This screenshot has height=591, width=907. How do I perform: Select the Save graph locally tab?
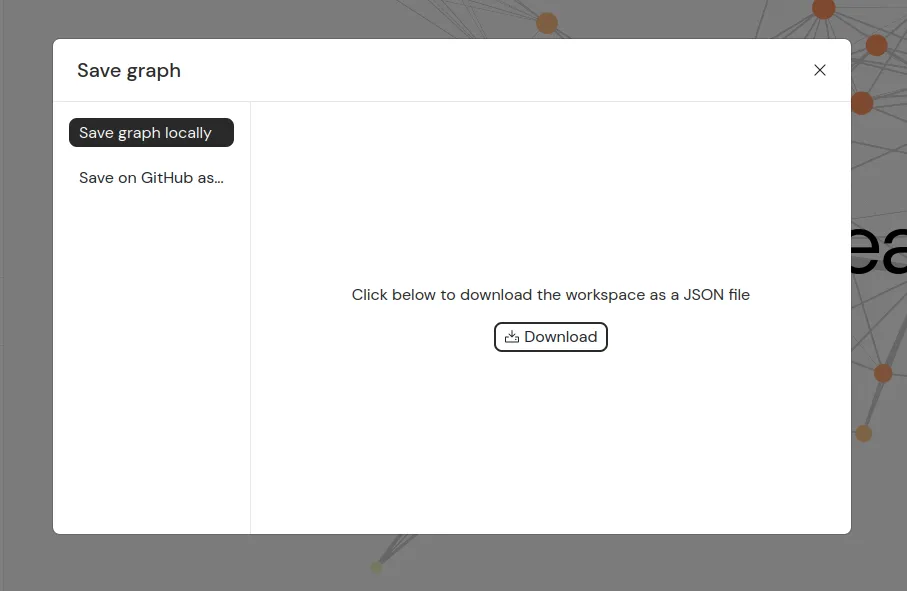click(x=151, y=133)
